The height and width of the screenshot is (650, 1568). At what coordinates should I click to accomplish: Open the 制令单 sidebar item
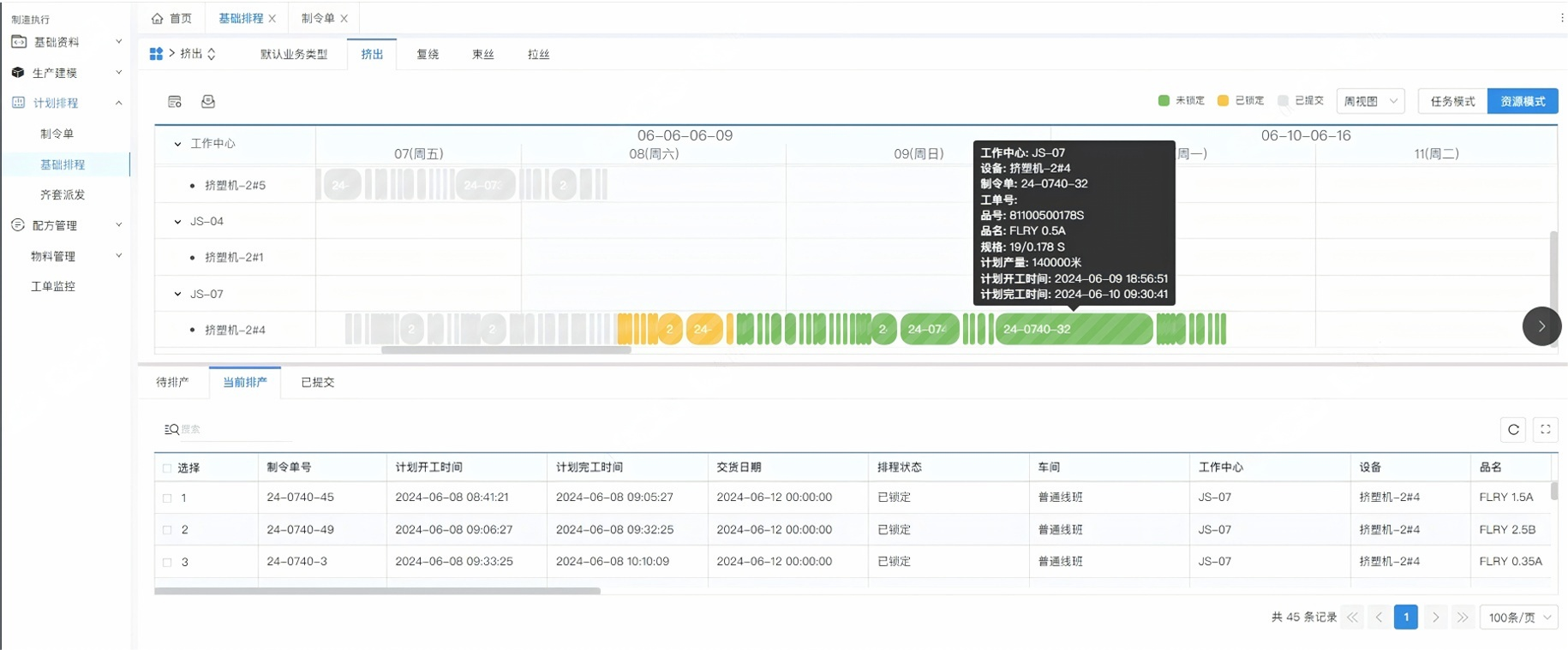click(x=57, y=134)
